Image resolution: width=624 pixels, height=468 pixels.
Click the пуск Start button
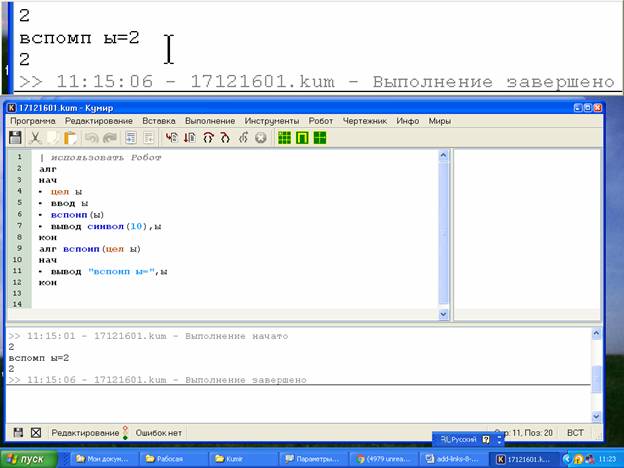[x=29, y=459]
